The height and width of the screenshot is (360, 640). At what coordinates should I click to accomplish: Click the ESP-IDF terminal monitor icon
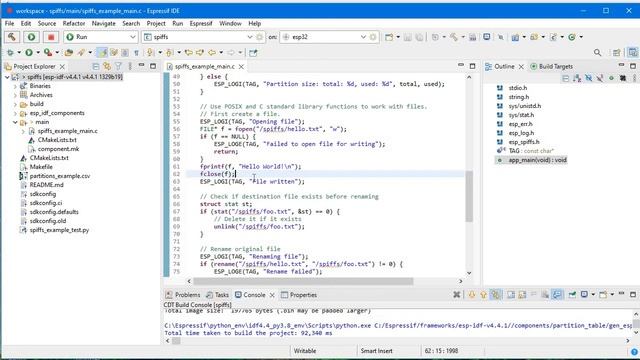pos(487,37)
